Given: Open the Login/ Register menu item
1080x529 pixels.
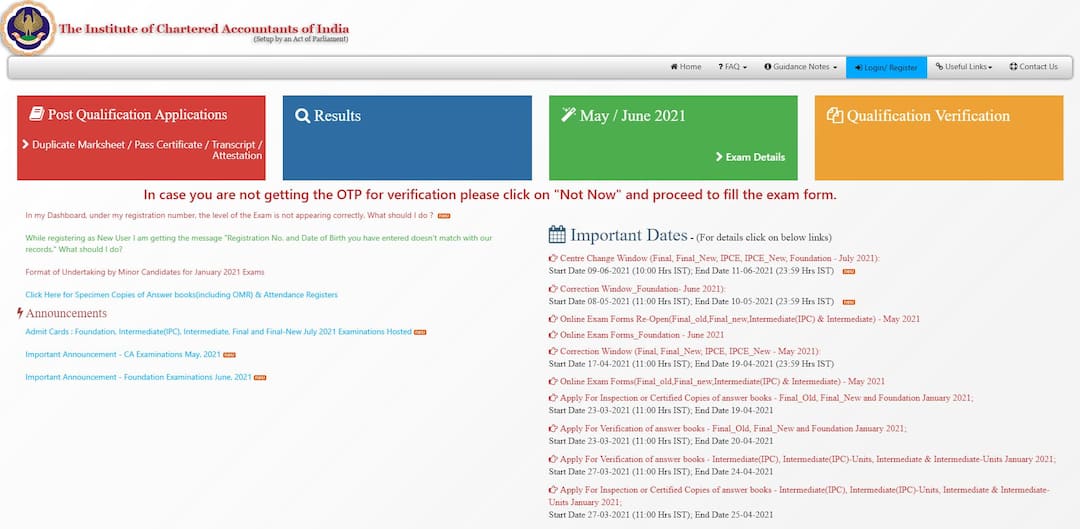Looking at the screenshot, I should pyautogui.click(x=886, y=67).
